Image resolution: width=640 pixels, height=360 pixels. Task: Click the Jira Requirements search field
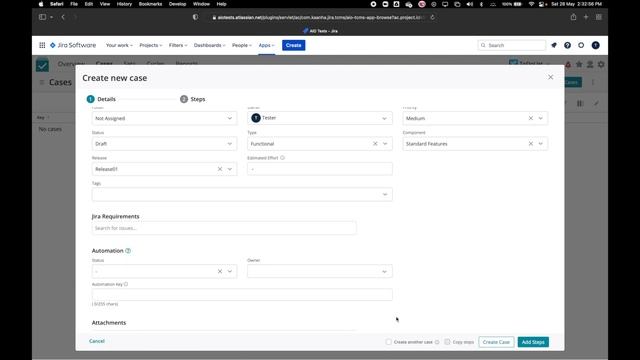click(x=224, y=228)
